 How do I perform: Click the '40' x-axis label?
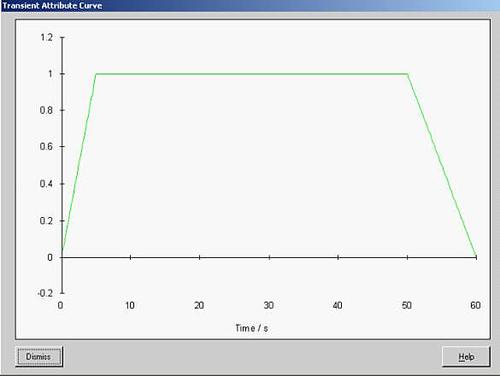point(337,305)
